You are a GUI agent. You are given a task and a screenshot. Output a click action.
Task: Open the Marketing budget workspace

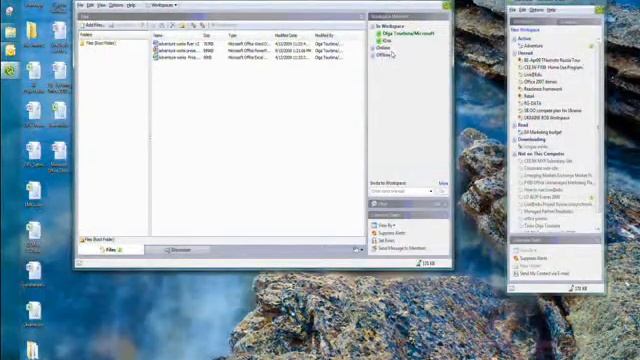point(540,132)
